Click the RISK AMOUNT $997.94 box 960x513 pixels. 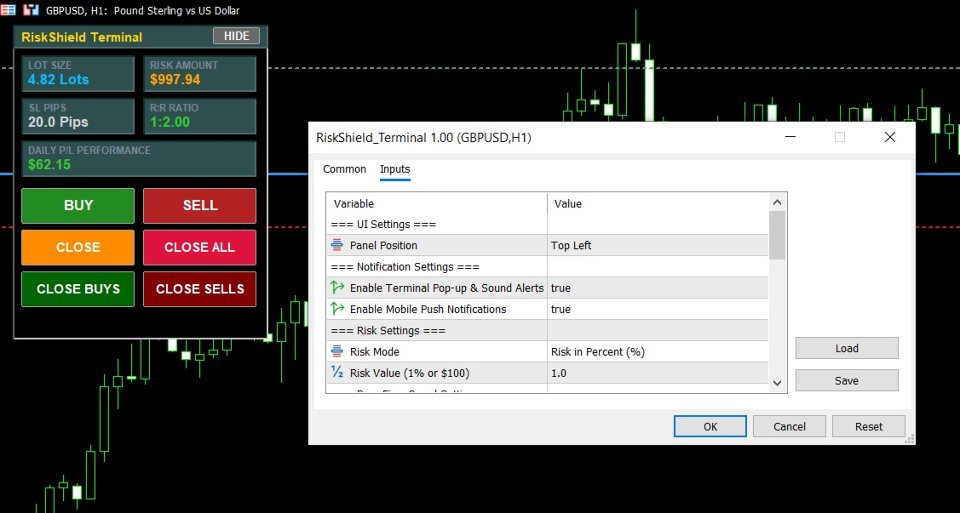point(200,73)
